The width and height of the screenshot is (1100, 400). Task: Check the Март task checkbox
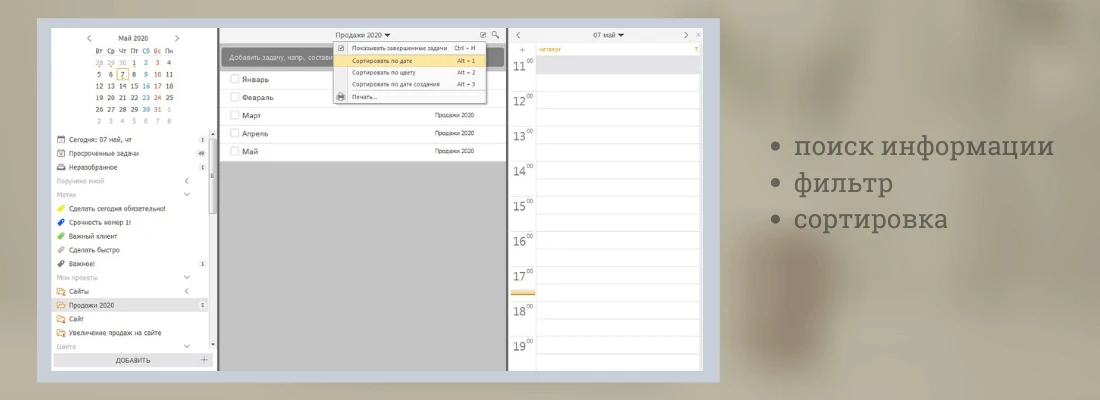pyautogui.click(x=234, y=116)
